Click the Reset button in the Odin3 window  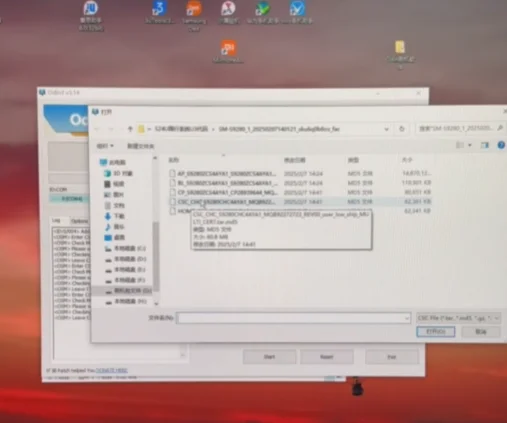pos(327,357)
